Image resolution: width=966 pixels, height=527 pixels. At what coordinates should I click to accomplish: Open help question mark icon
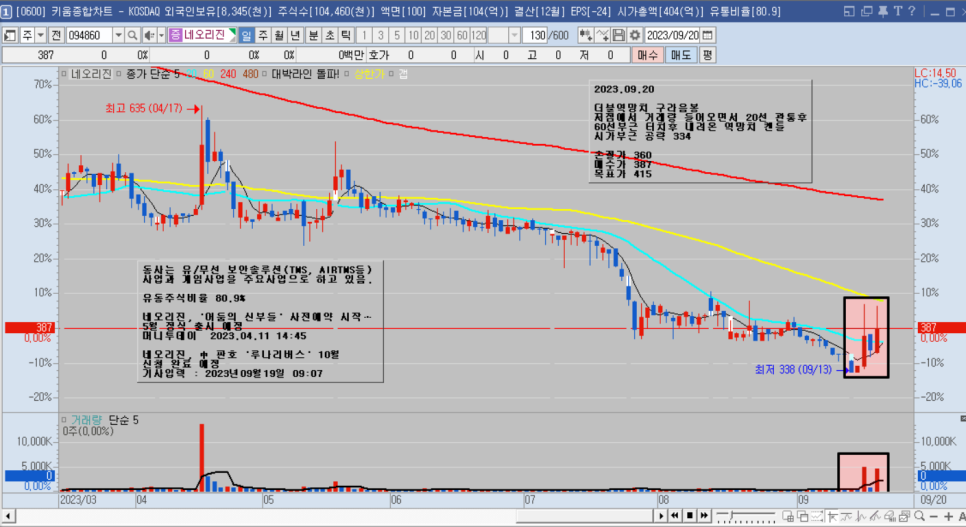[911, 11]
